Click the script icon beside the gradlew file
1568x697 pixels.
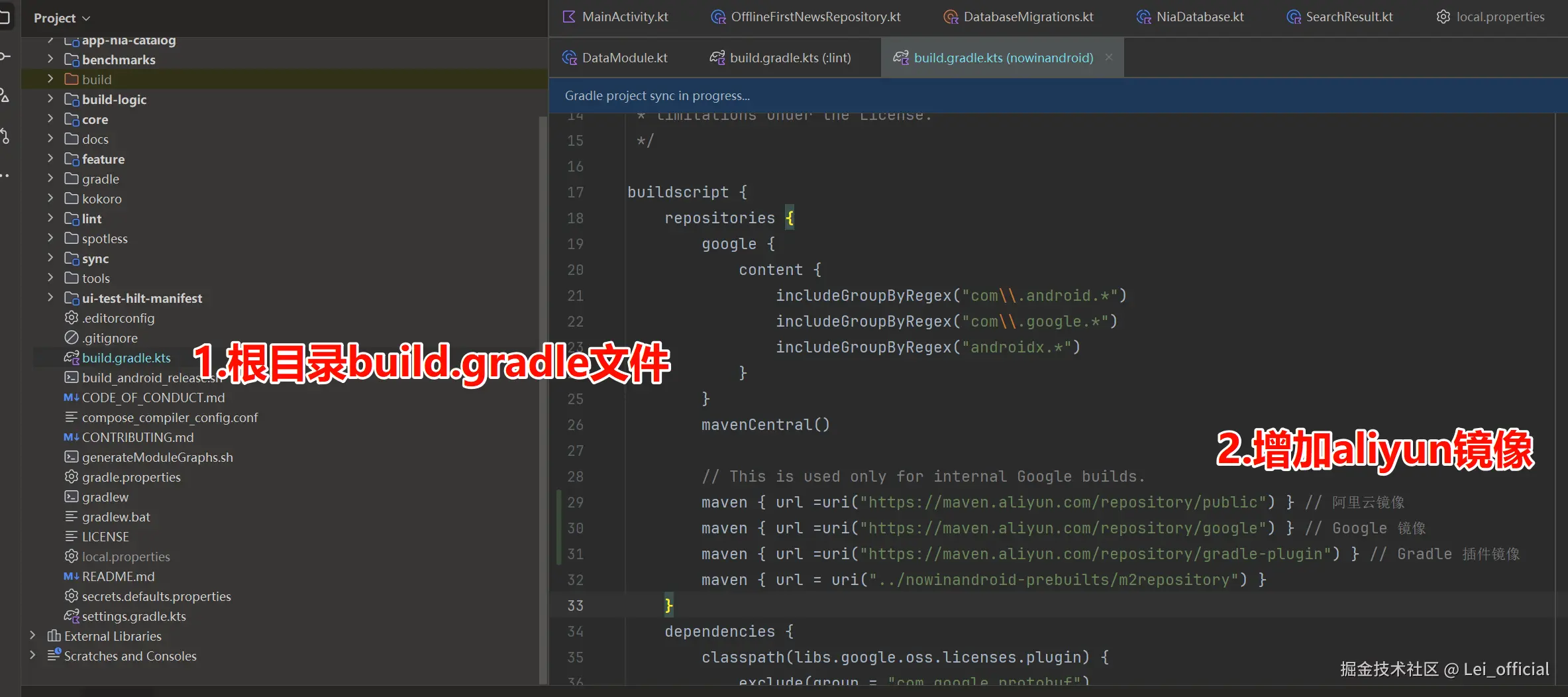point(72,497)
